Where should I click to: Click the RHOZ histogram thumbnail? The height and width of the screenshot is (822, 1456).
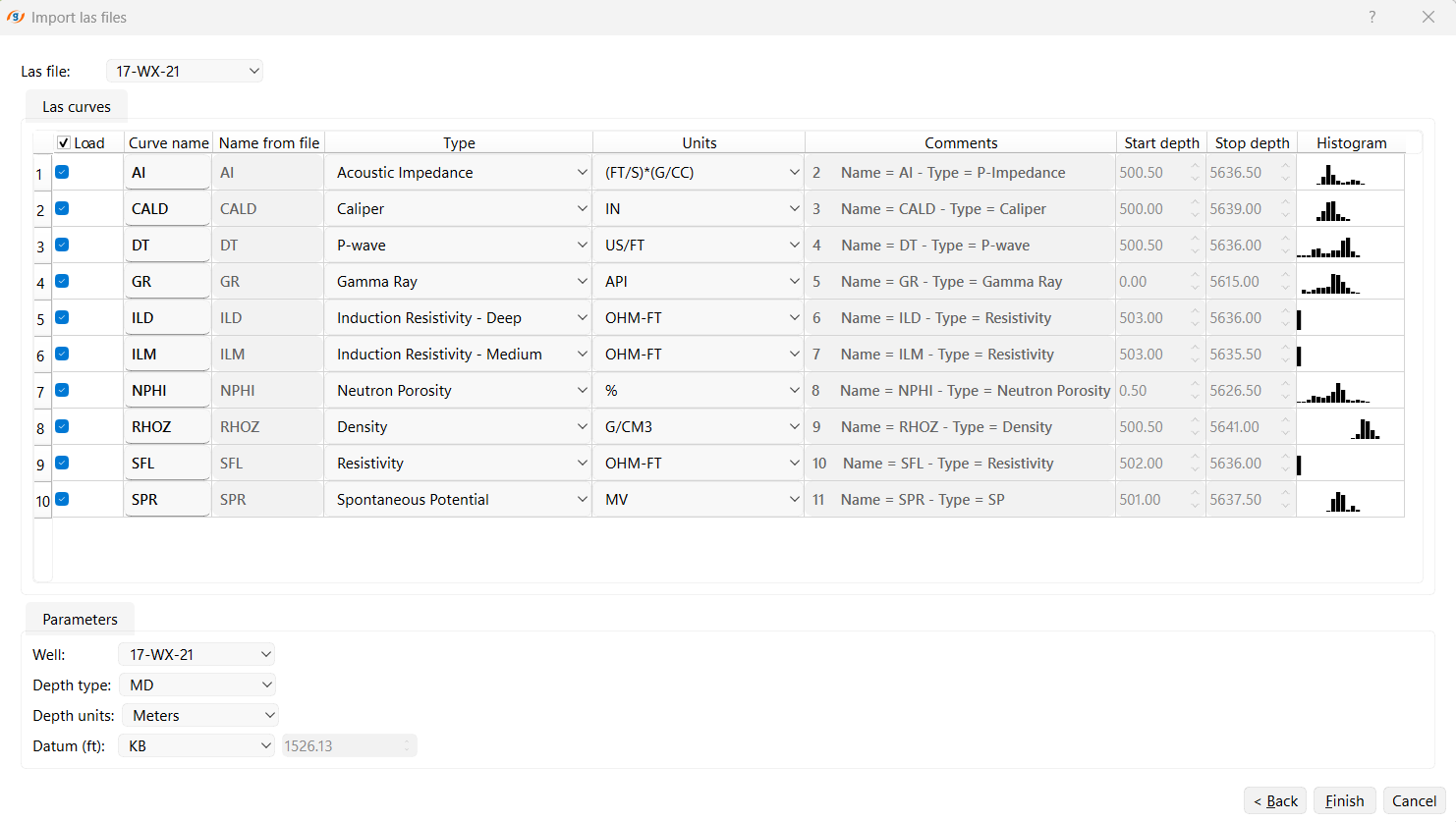(1351, 426)
